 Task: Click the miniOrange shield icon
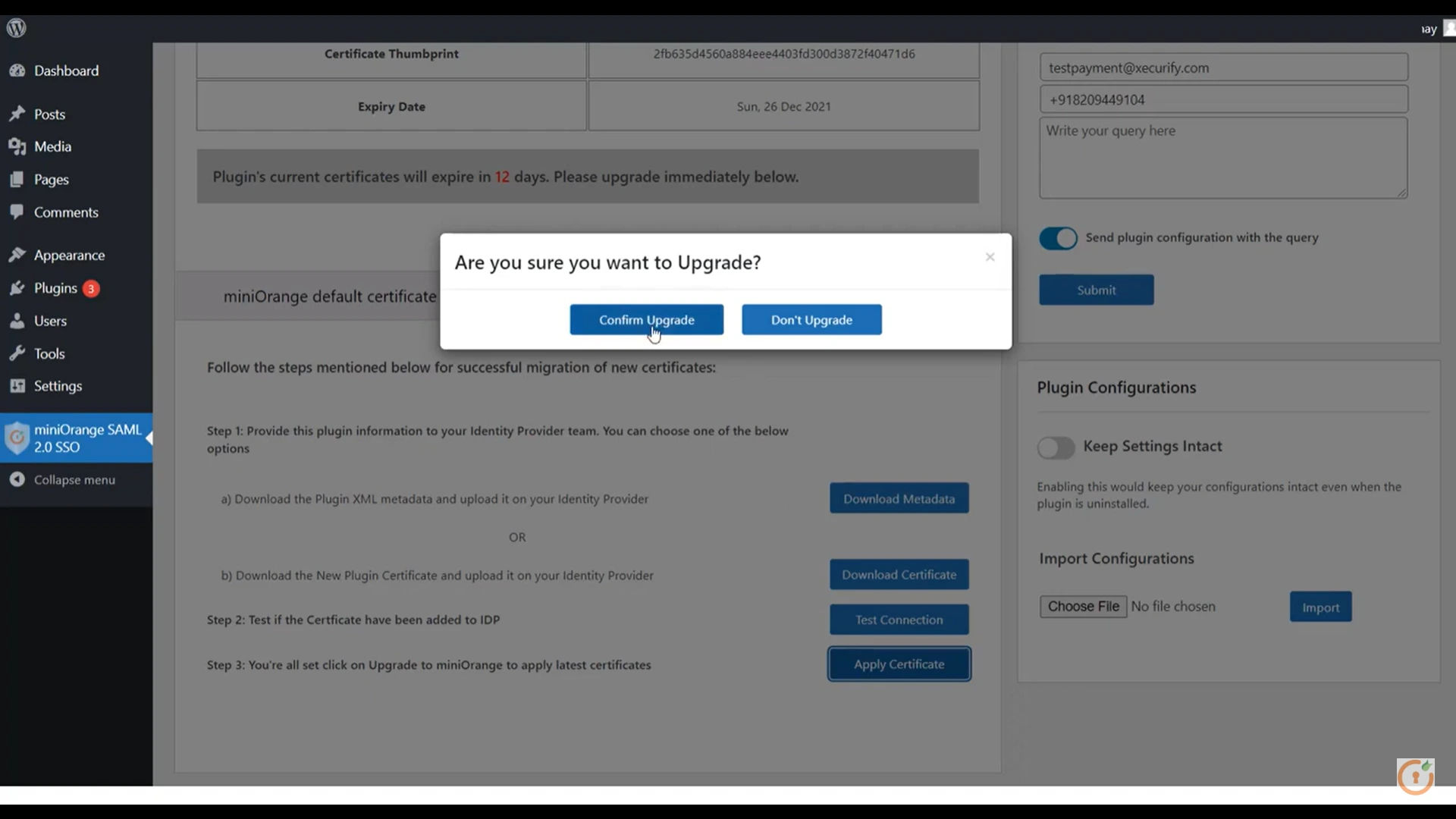click(x=17, y=438)
